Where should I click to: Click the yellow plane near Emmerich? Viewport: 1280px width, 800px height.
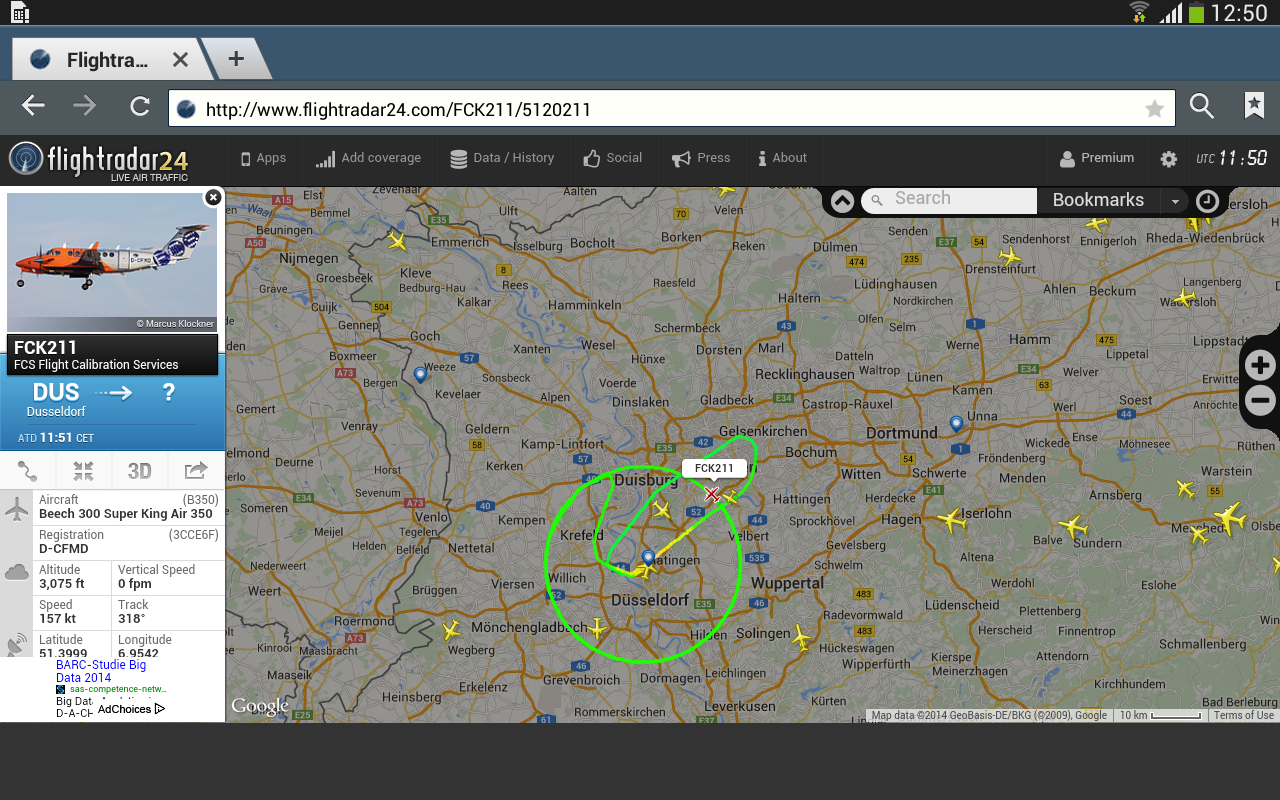(398, 241)
